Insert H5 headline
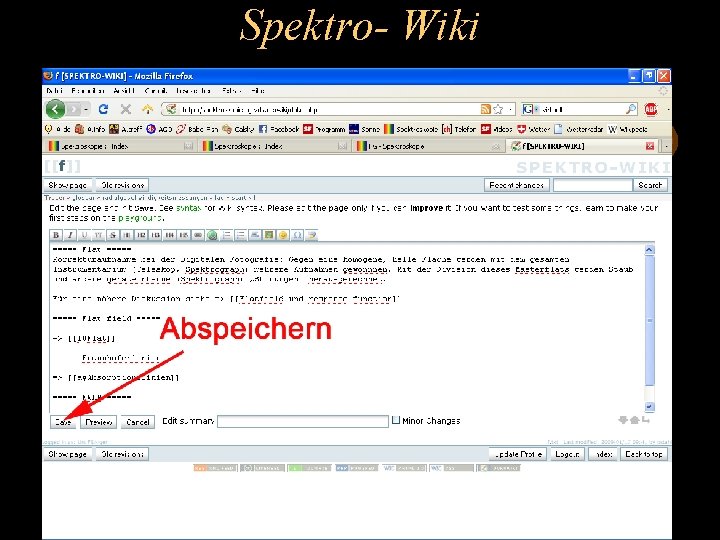Screen dimensions: 720x540 184,235
